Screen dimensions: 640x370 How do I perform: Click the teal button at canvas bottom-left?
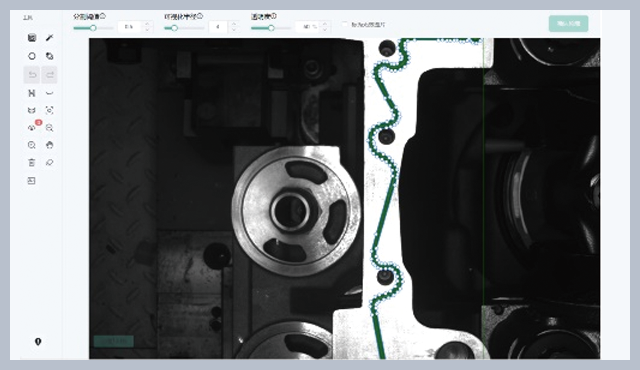114,341
